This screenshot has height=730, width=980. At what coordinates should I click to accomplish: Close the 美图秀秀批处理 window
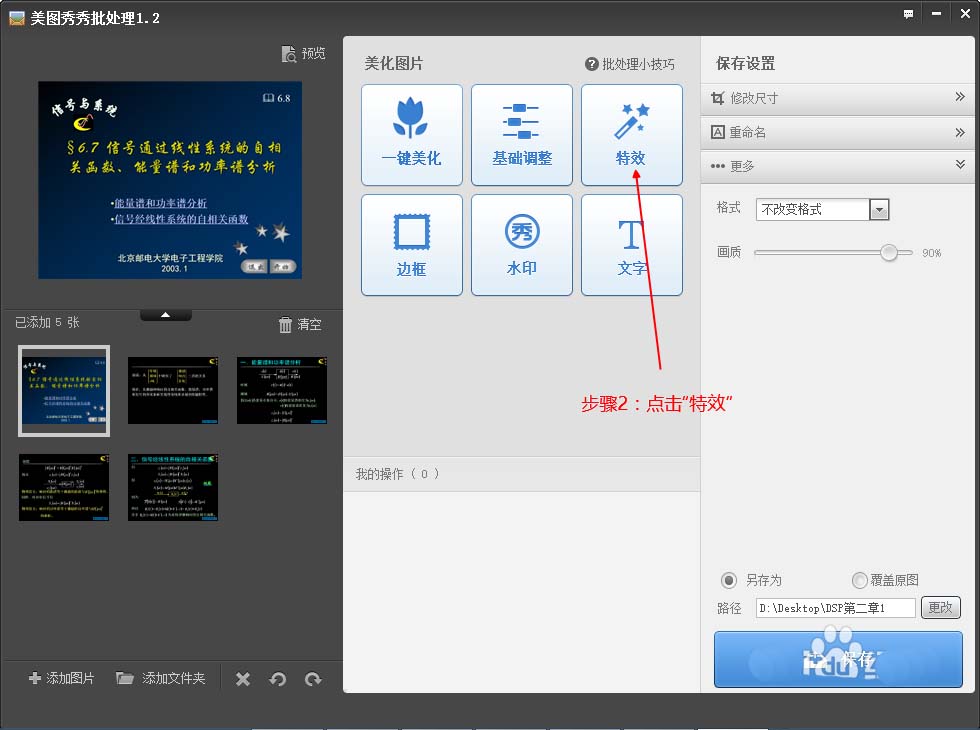(x=965, y=14)
